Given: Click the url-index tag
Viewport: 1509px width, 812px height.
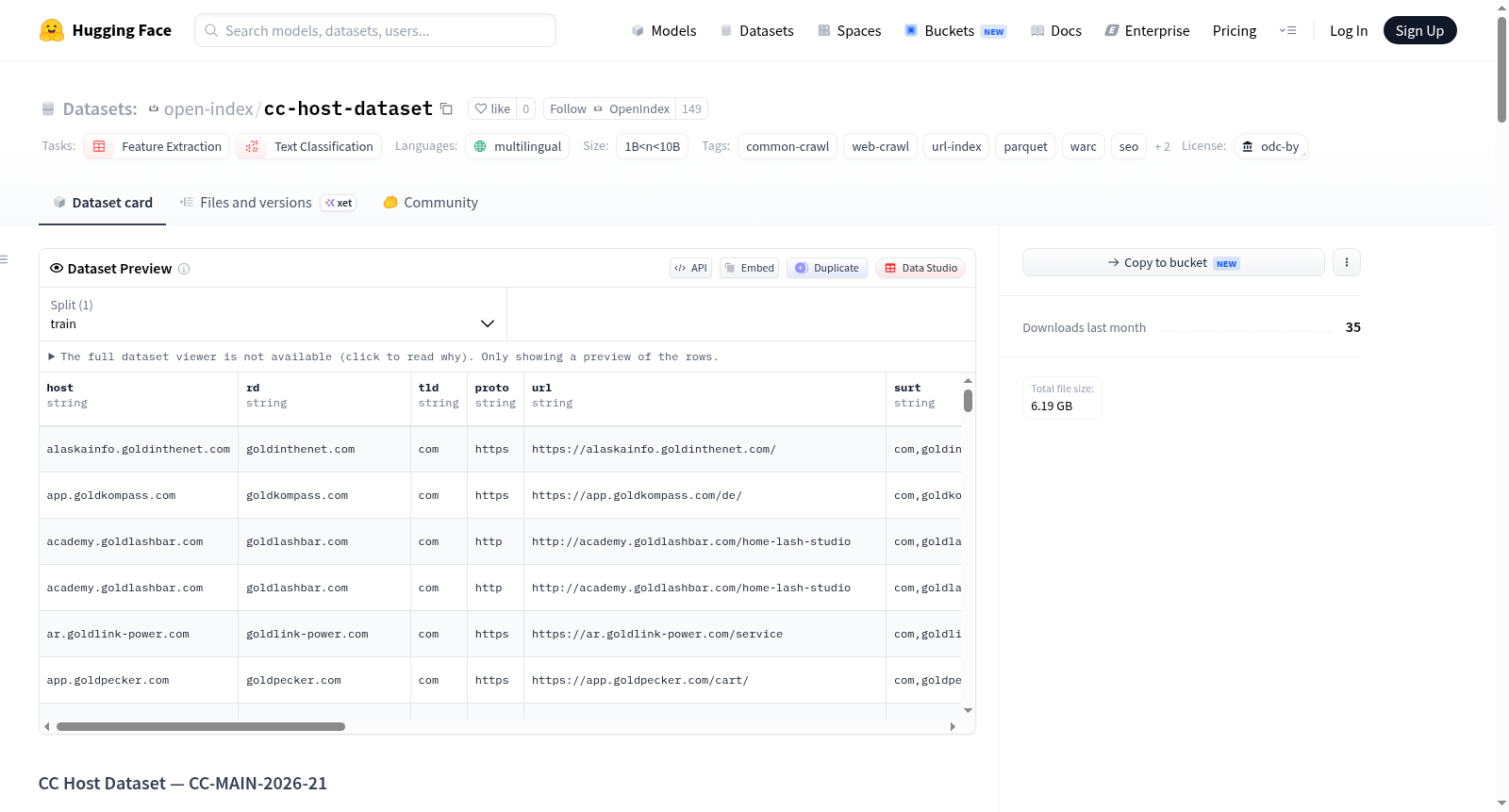Looking at the screenshot, I should click(956, 146).
